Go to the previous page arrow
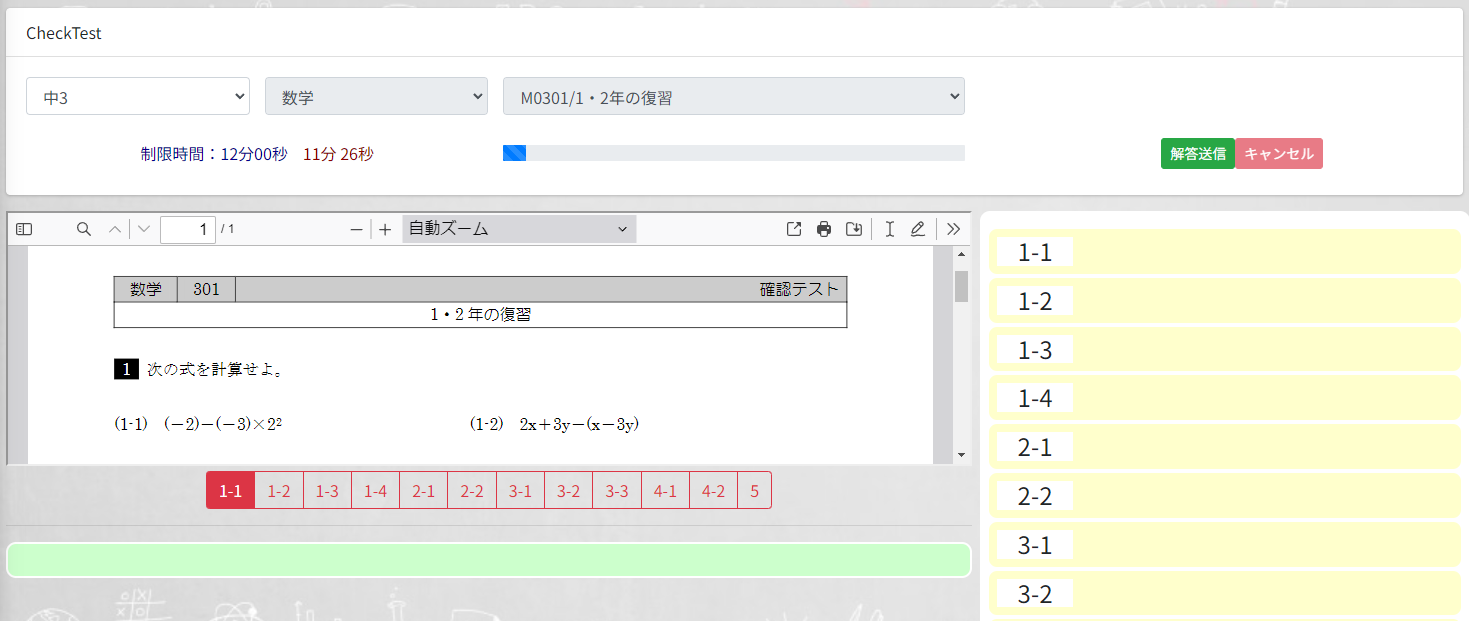Viewport: 1469px width, 621px height. pos(115,229)
